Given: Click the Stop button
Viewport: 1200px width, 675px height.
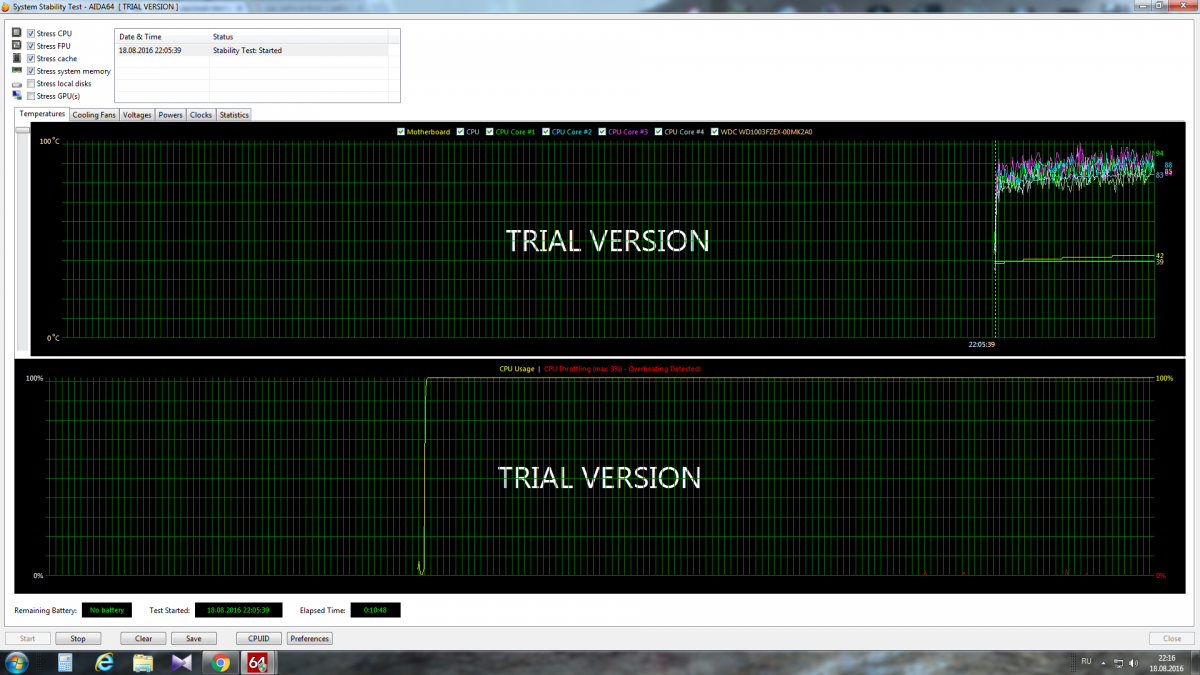Looking at the screenshot, I should pos(78,638).
